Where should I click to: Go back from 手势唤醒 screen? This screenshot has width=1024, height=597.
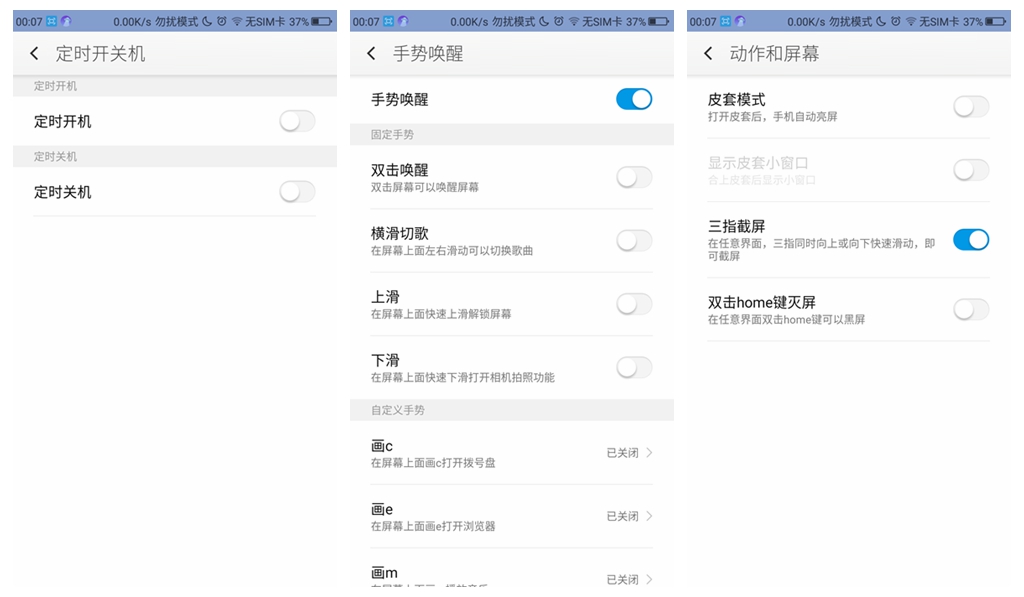[371, 54]
